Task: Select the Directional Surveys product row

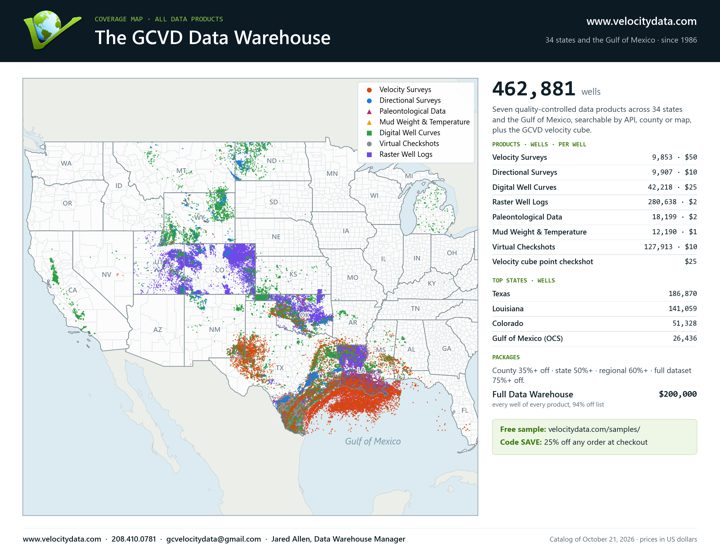Action: pos(594,172)
